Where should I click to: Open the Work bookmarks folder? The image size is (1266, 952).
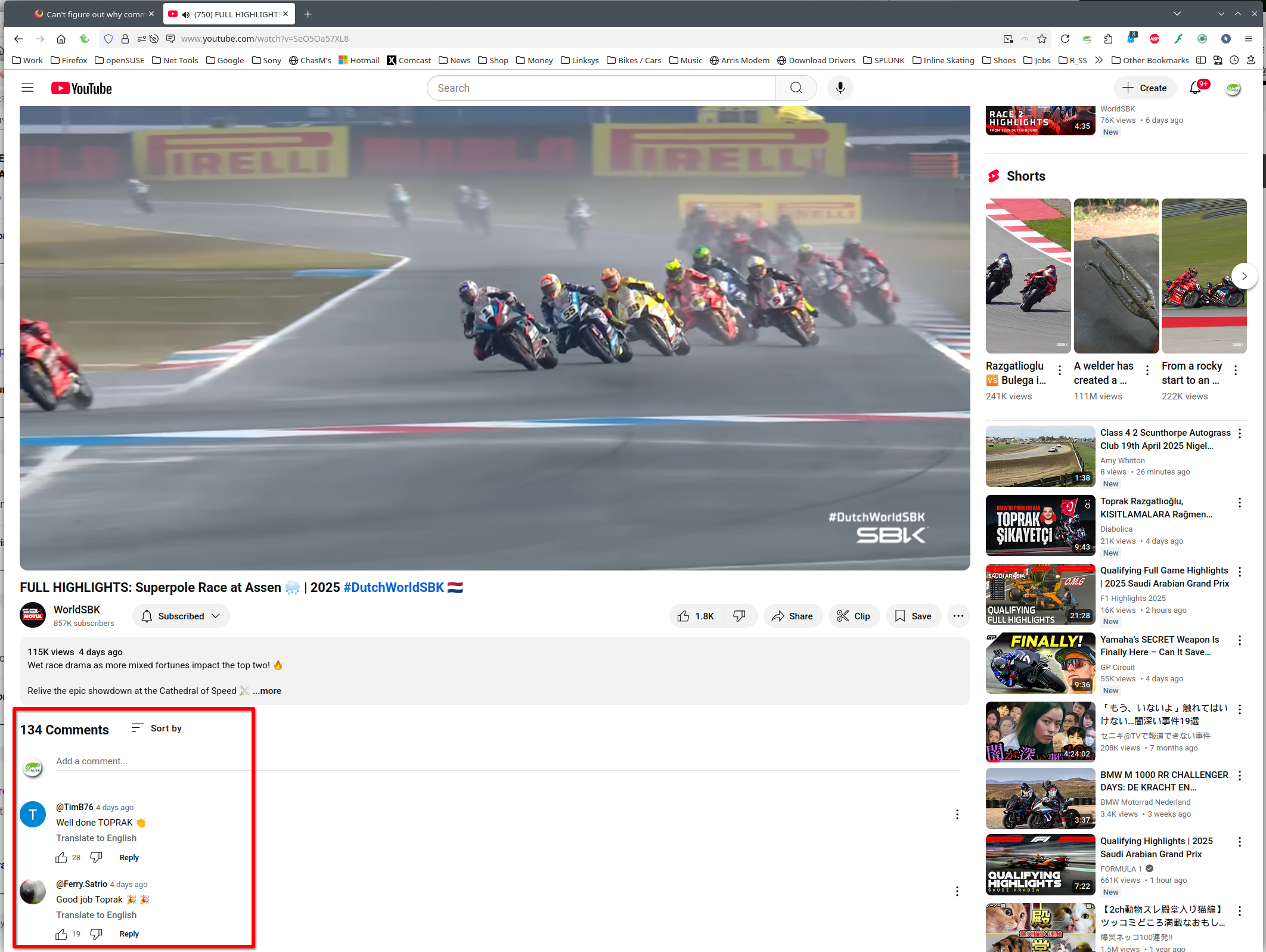point(27,60)
